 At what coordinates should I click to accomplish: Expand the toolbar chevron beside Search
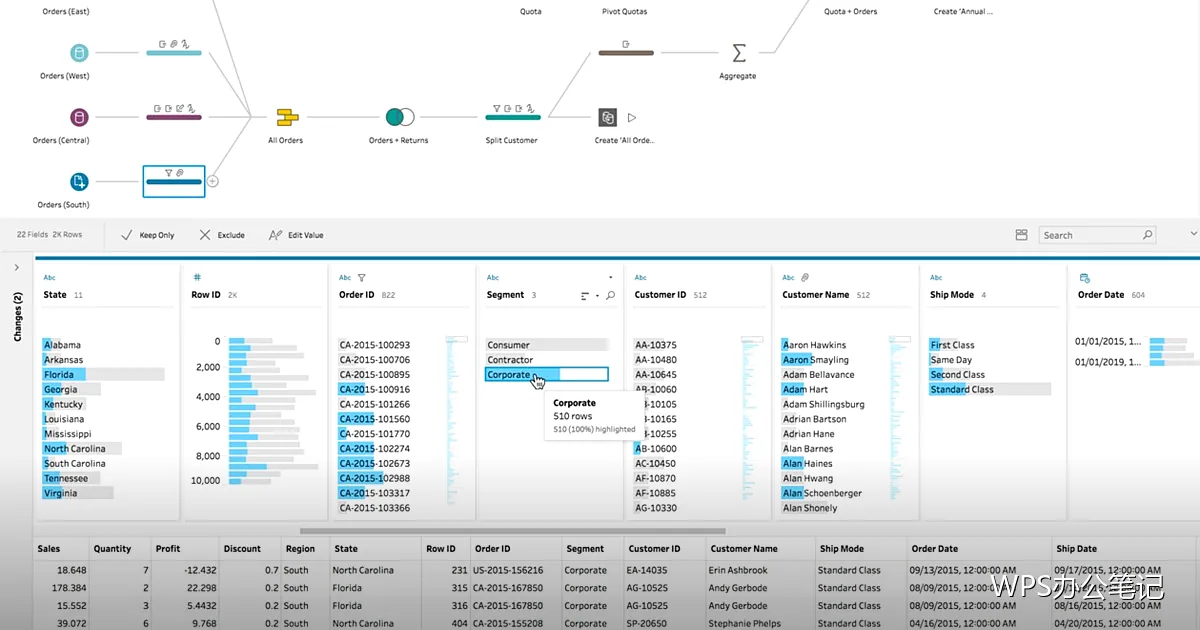coord(1193,234)
